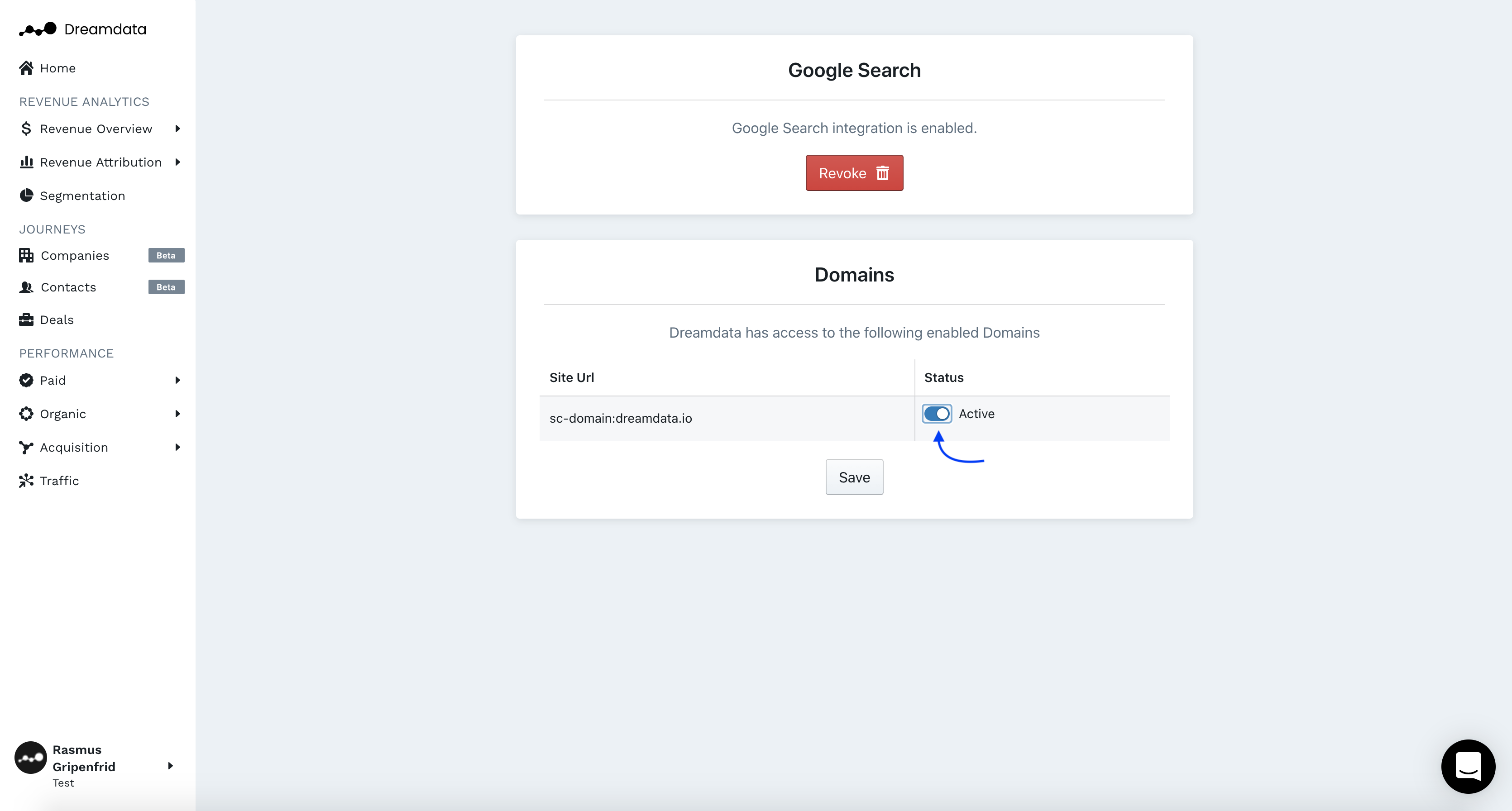
Task: Click the Google Search integration is enabled text
Action: [854, 128]
